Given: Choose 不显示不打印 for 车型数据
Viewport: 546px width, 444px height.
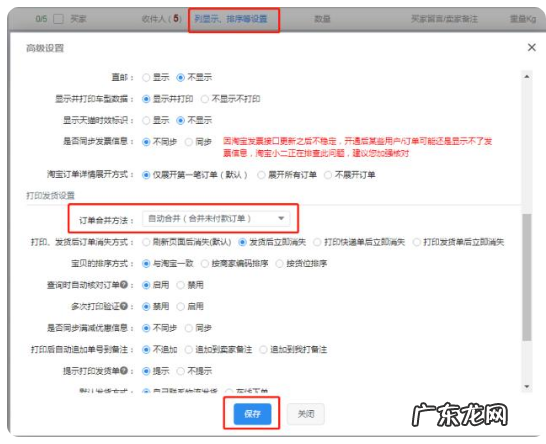Looking at the screenshot, I should 205,99.
